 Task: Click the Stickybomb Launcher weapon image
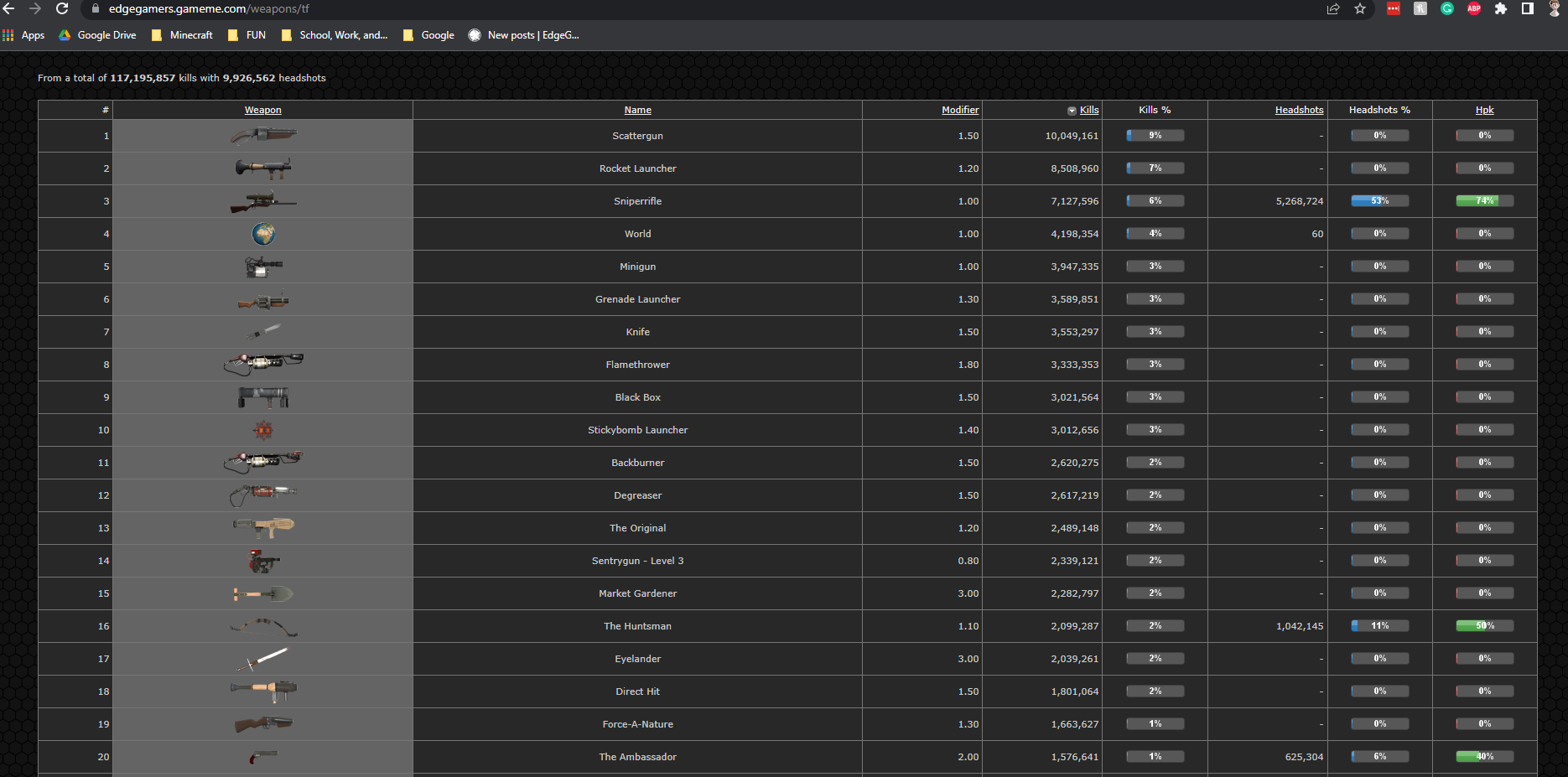coord(263,430)
